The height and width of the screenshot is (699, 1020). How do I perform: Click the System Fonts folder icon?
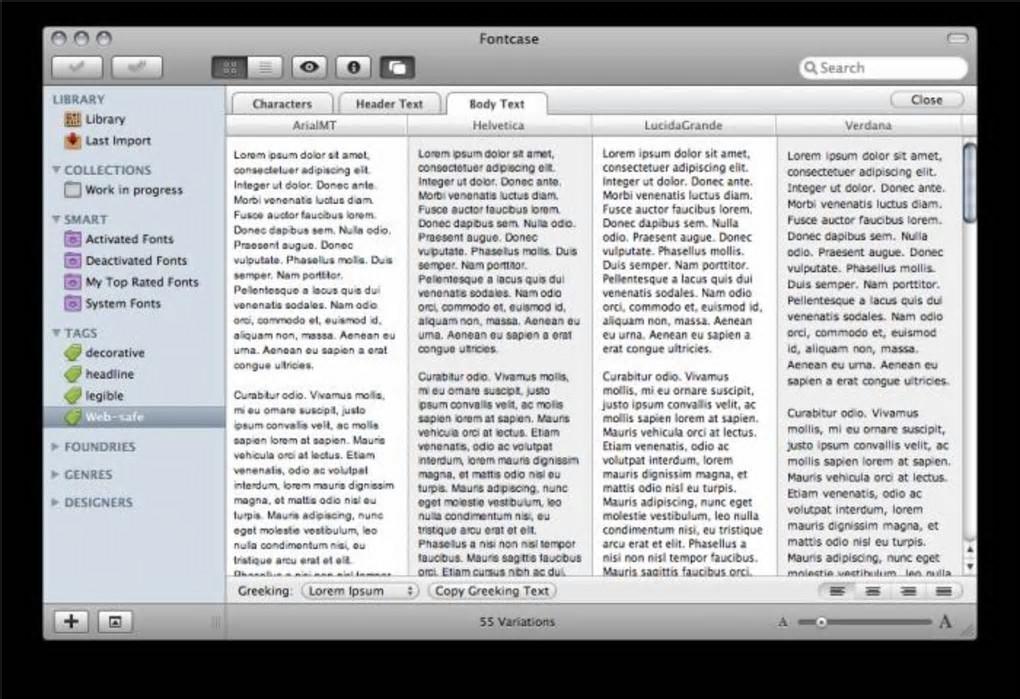coord(73,304)
